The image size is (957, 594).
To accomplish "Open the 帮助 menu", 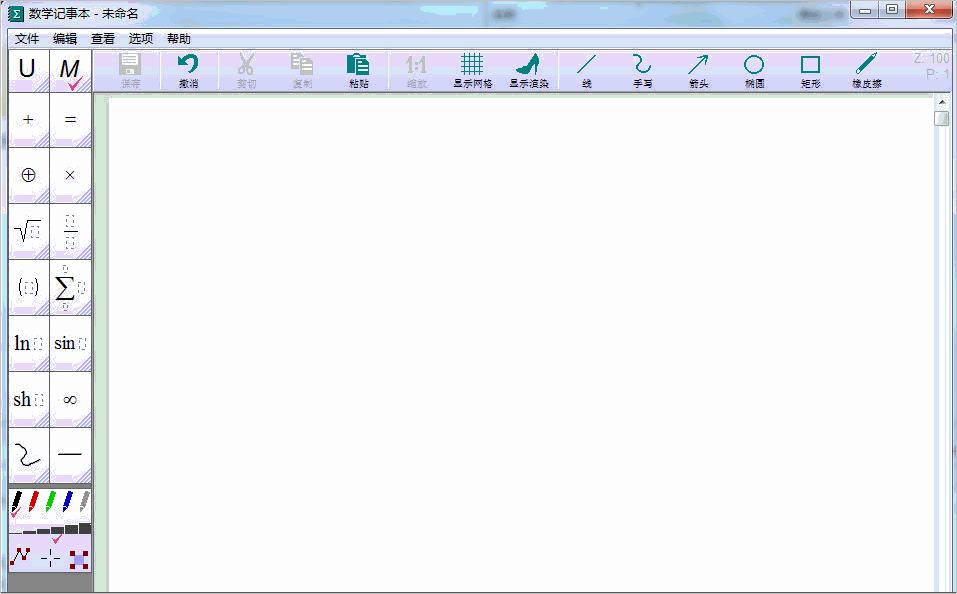I will (179, 39).
